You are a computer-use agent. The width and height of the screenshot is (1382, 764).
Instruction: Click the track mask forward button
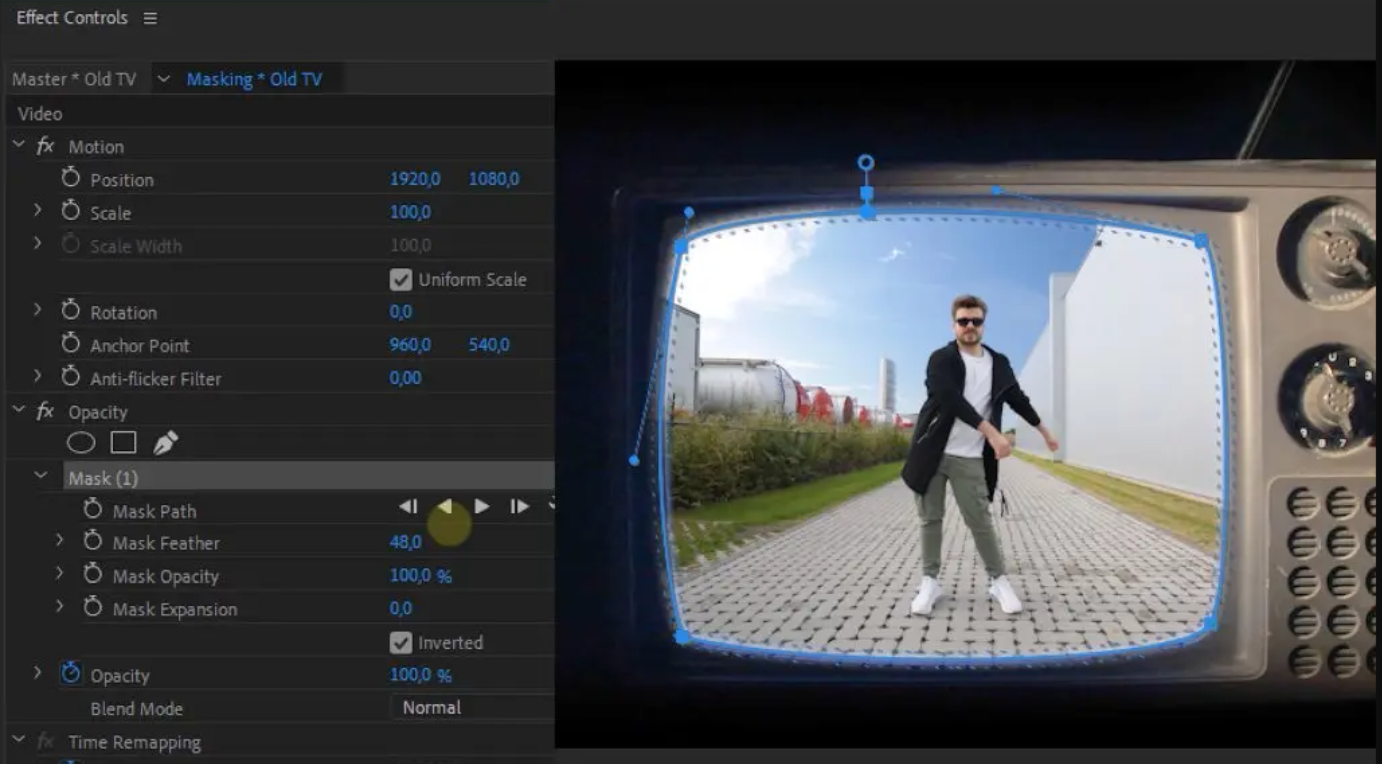tap(483, 506)
